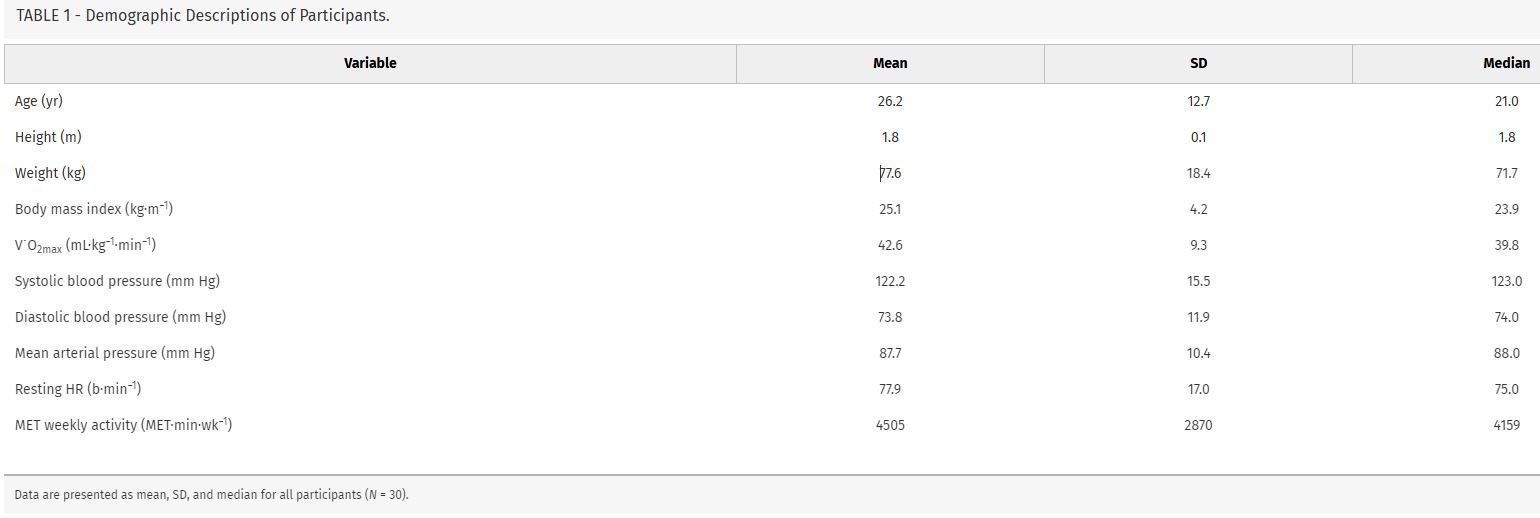Click the MET mean value 4505
The width and height of the screenshot is (1540, 518).
pos(890,425)
